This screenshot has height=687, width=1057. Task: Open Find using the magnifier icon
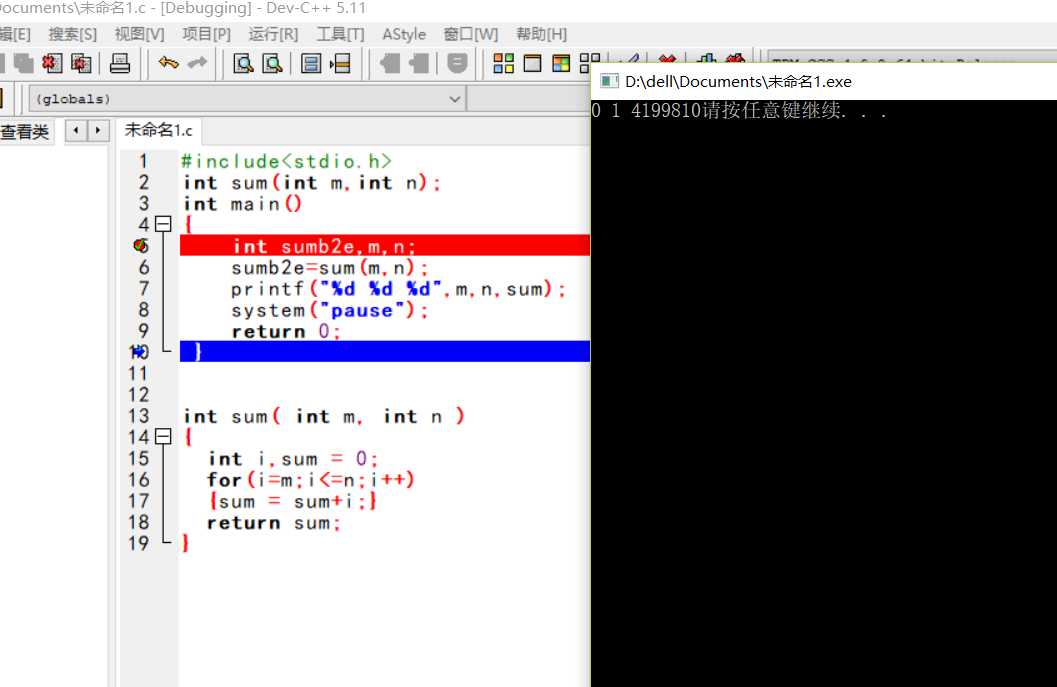pos(243,63)
